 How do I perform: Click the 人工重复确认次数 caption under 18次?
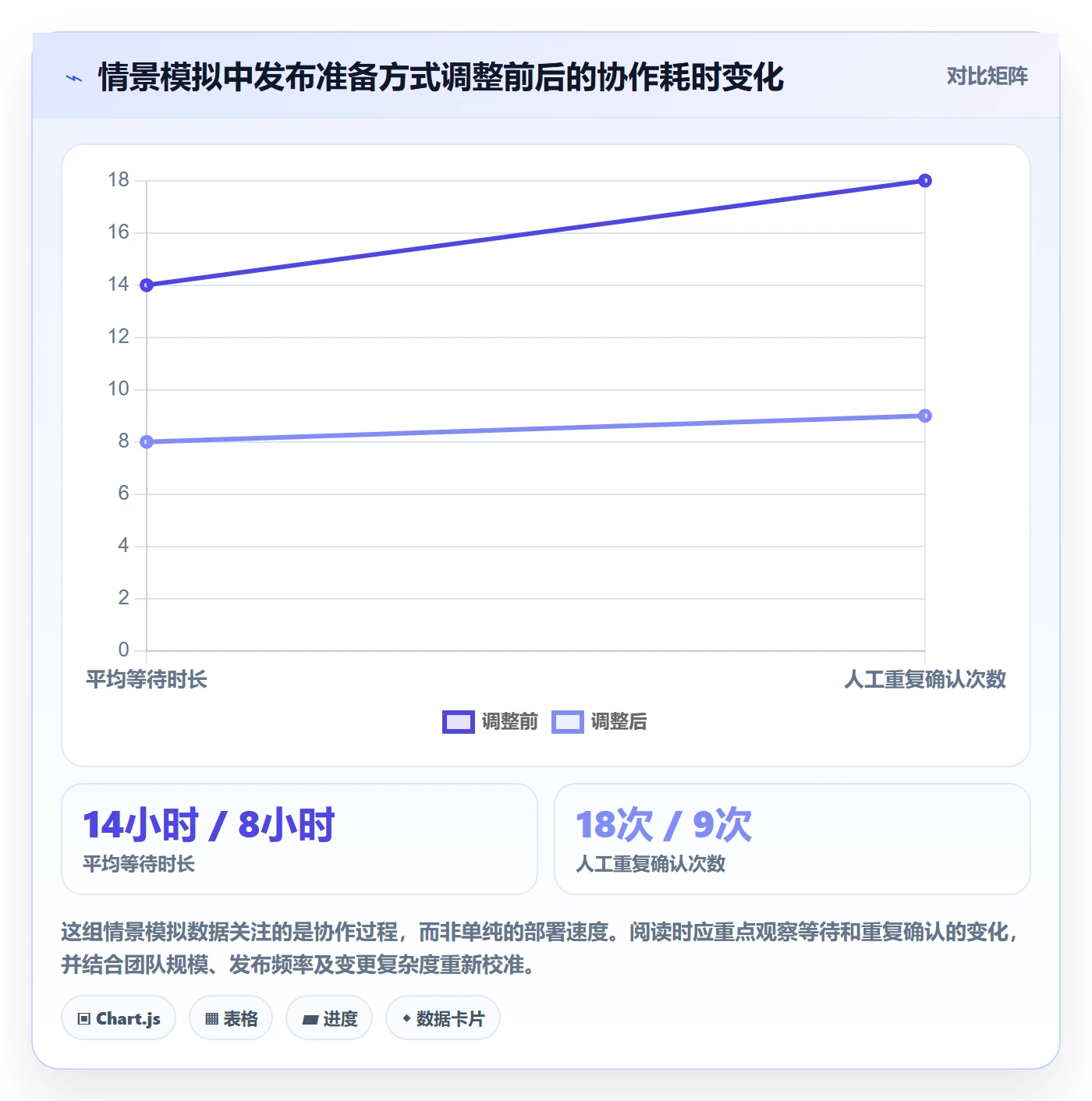[x=651, y=864]
